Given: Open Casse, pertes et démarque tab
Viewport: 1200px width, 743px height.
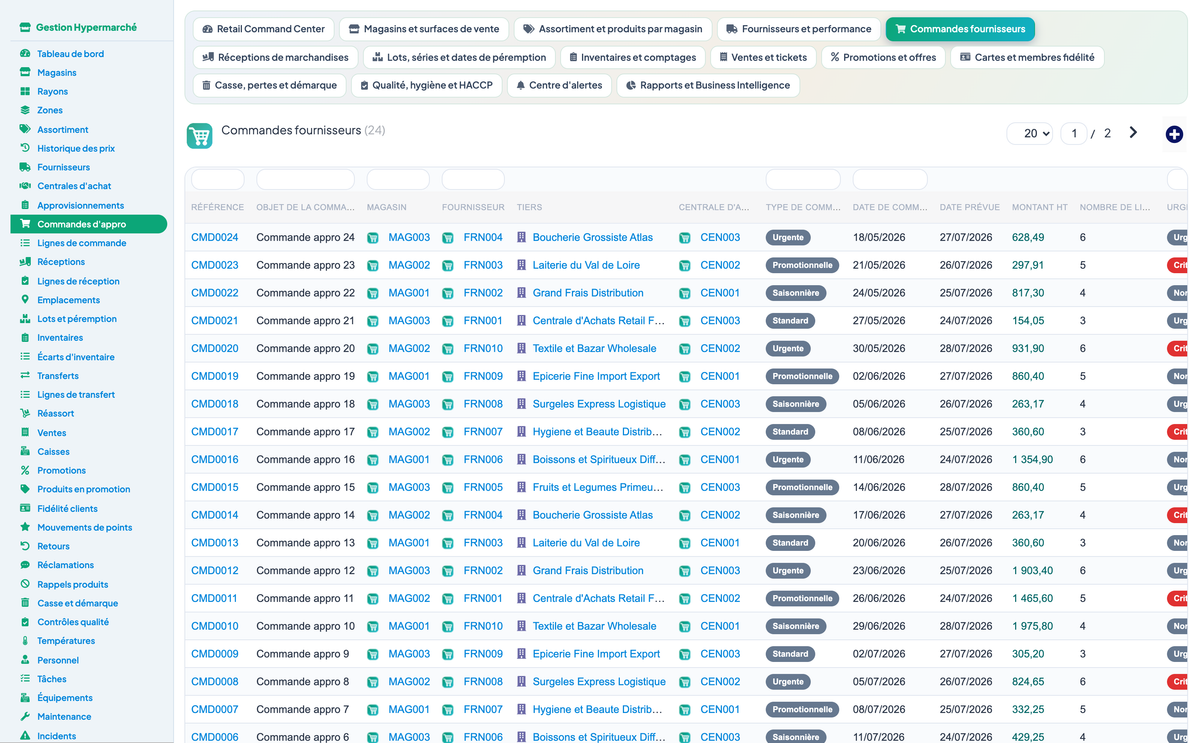Looking at the screenshot, I should (269, 85).
